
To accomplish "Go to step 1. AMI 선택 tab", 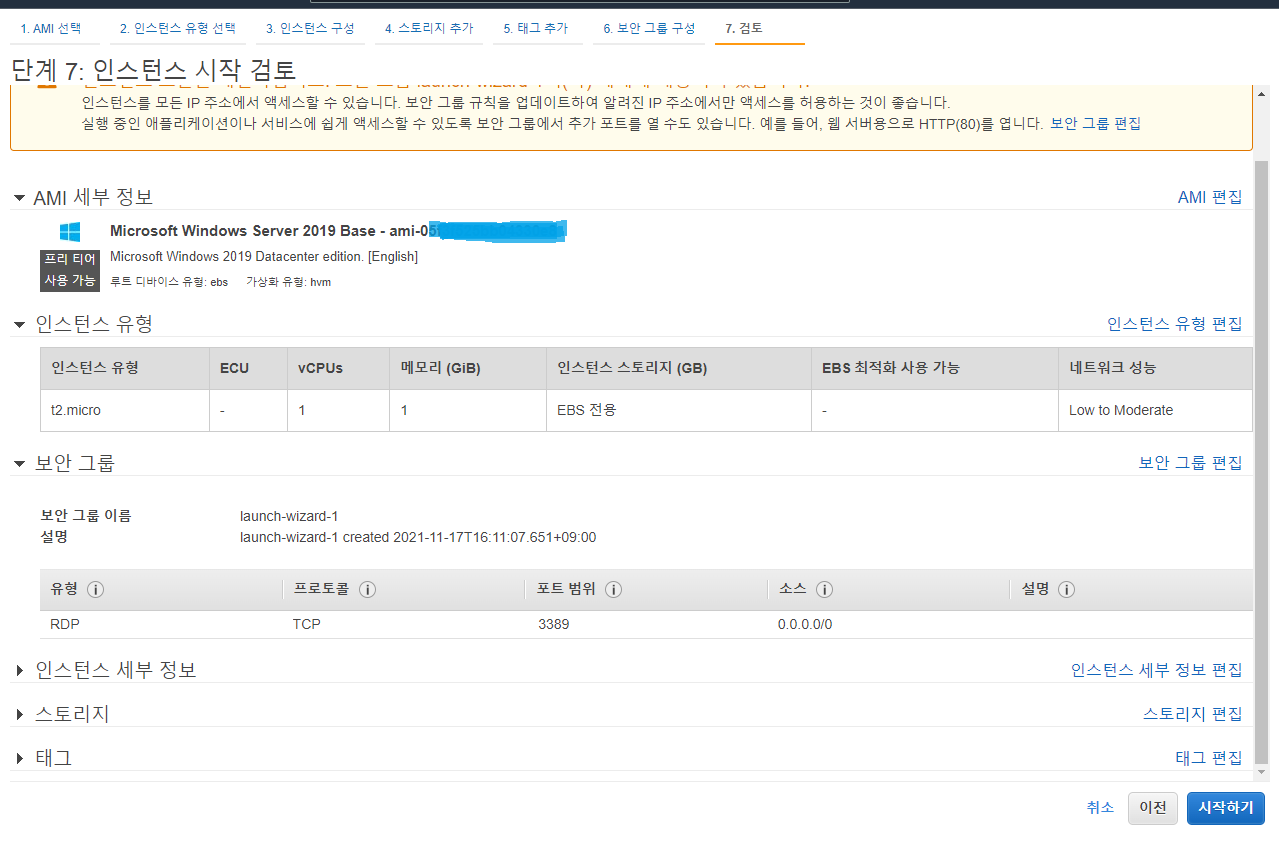I will [51, 29].
